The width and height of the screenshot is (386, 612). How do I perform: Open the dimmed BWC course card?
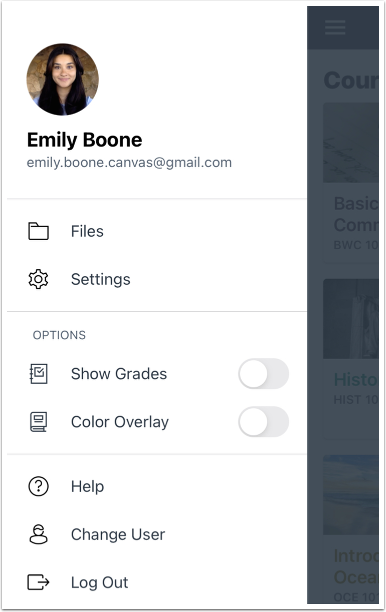point(351,183)
